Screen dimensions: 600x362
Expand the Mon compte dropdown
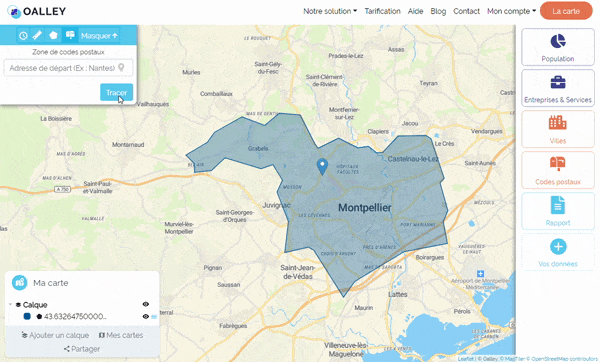(511, 11)
